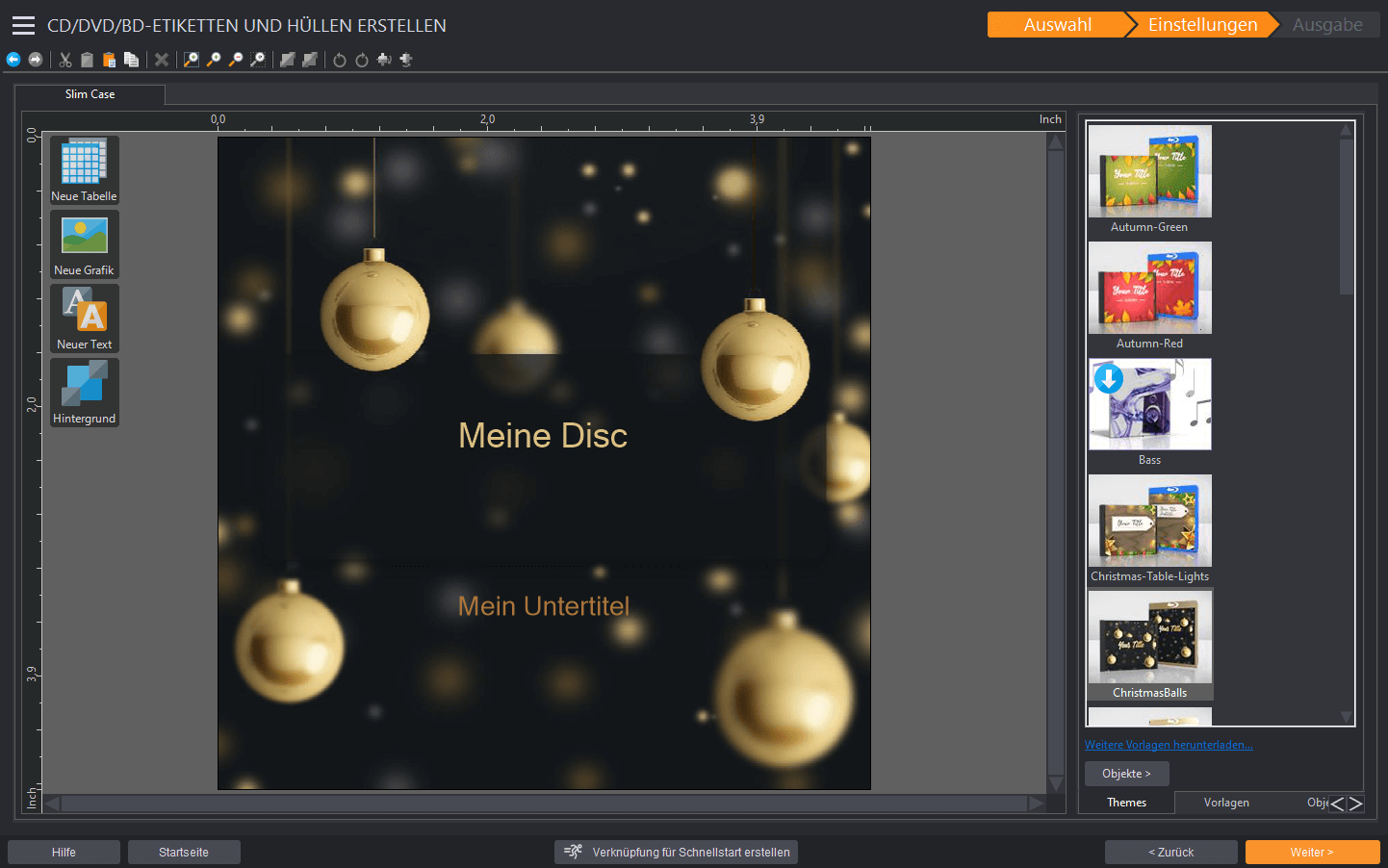Expand the Objekte > button
Viewport: 1388px width, 868px height.
[x=1126, y=774]
